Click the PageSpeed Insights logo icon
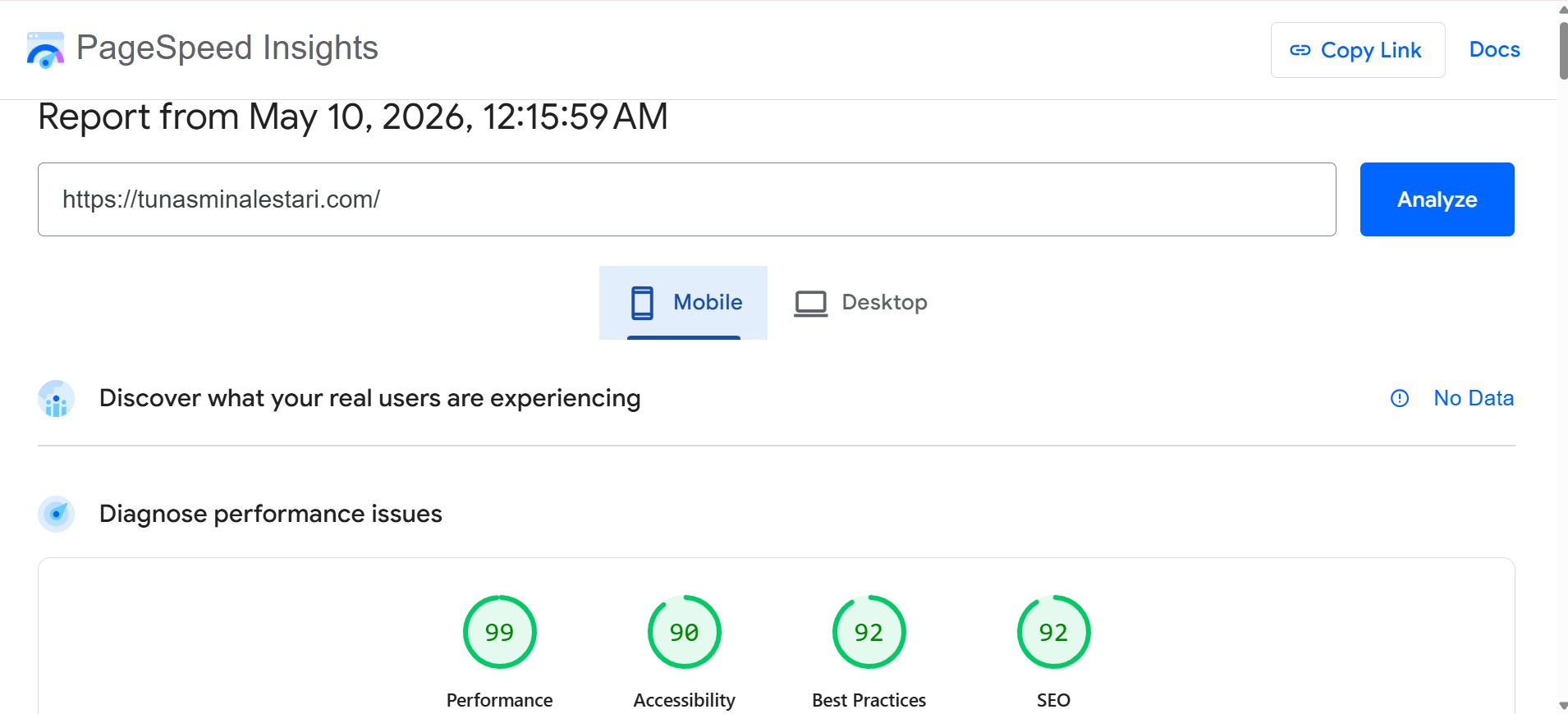 pyautogui.click(x=45, y=50)
